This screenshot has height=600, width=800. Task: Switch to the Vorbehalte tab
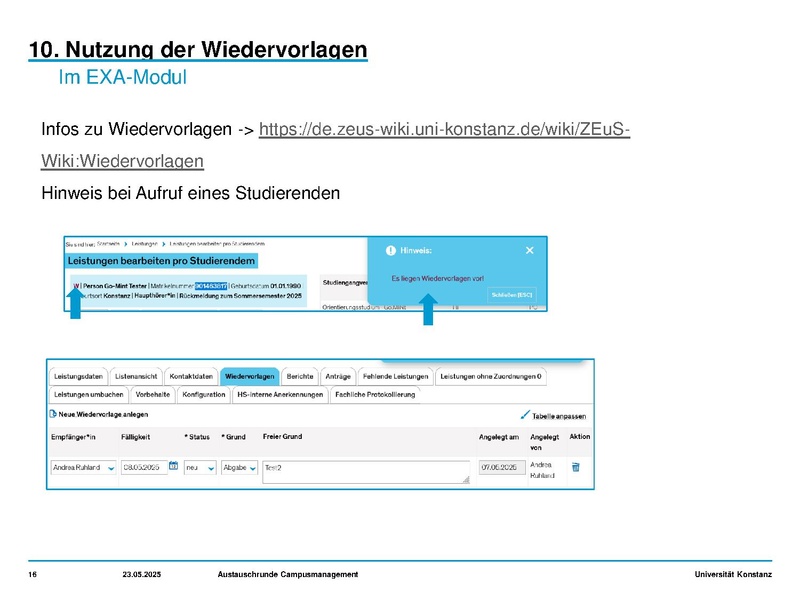click(x=153, y=395)
